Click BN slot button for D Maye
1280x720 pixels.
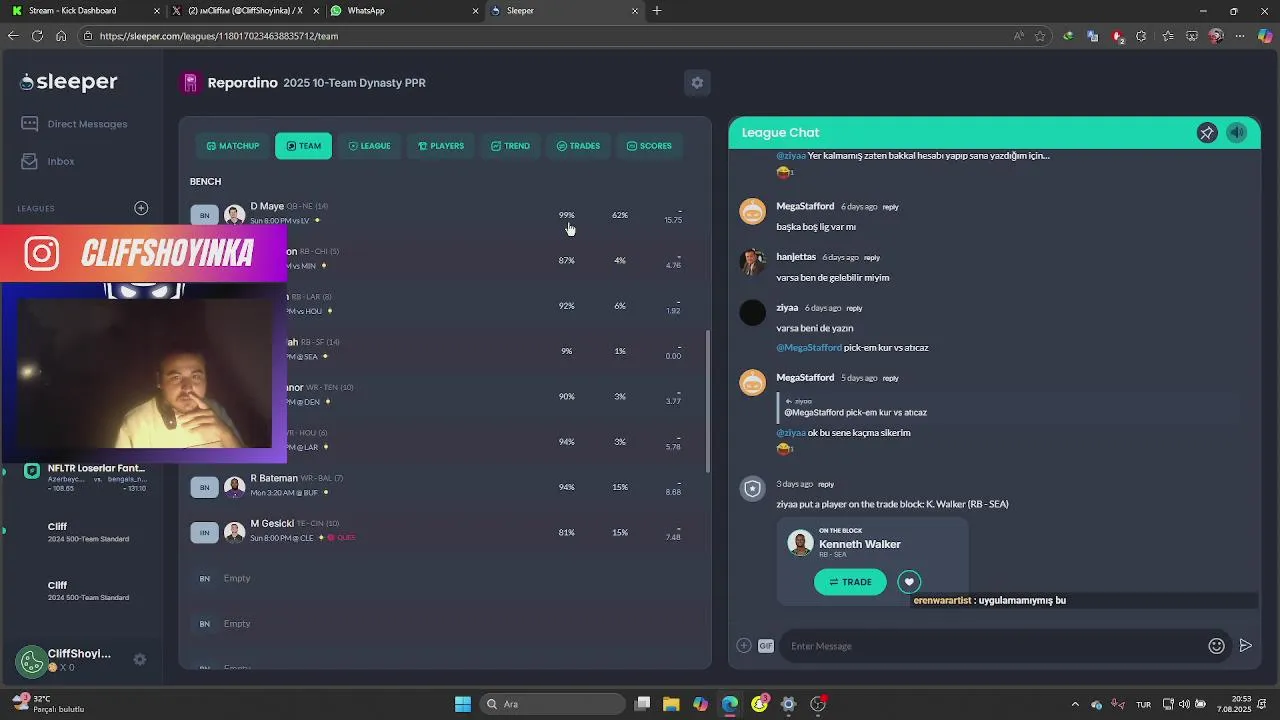tap(204, 215)
